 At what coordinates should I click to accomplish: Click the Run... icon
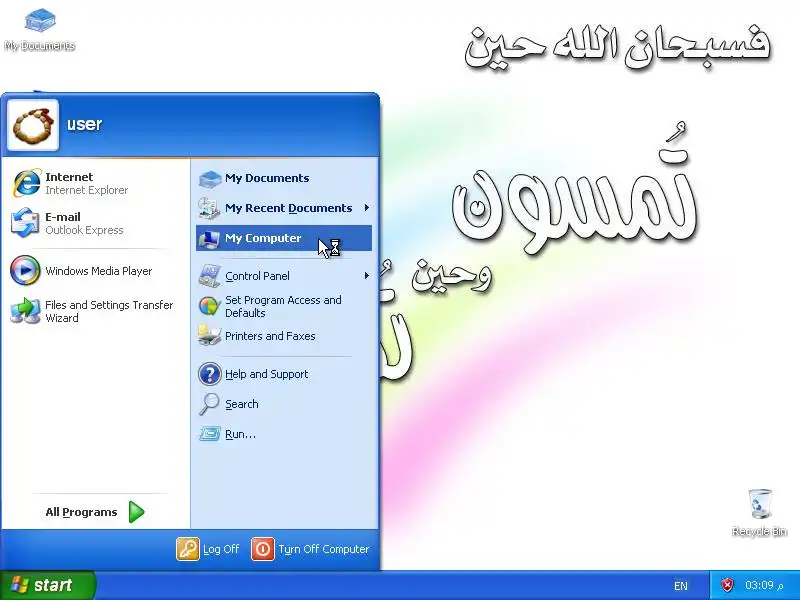[x=209, y=434]
